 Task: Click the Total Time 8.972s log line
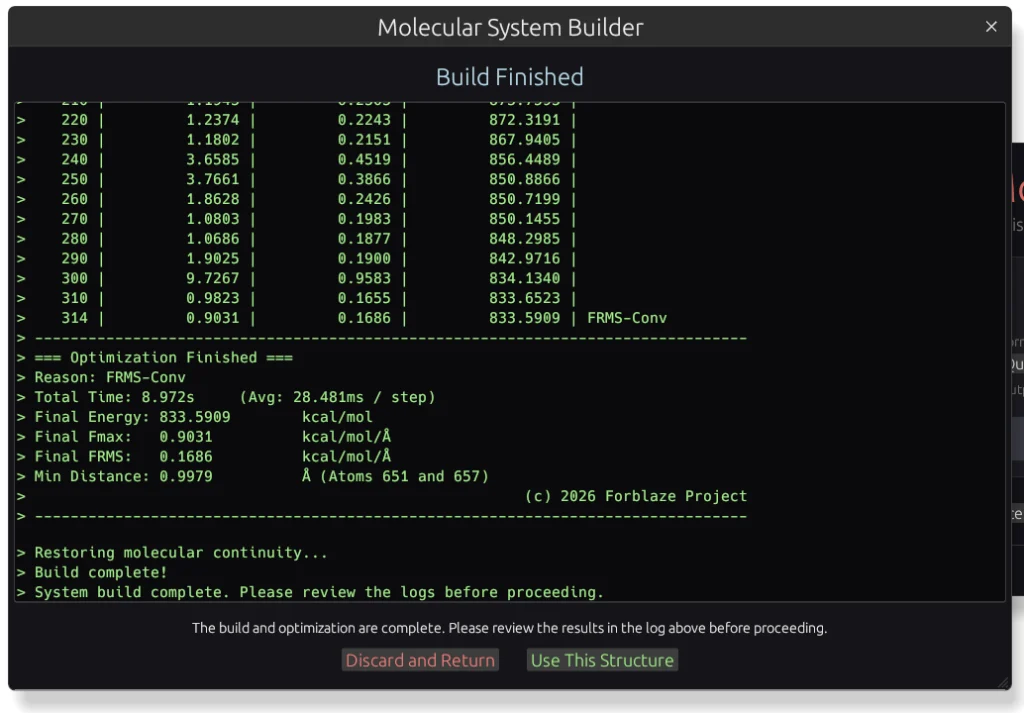[235, 397]
